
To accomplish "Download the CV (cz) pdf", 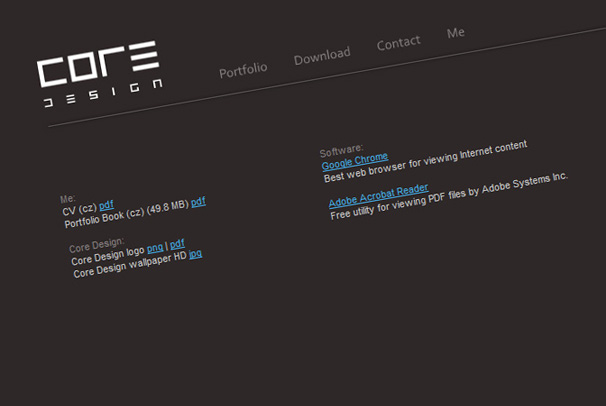I will 106,206.
